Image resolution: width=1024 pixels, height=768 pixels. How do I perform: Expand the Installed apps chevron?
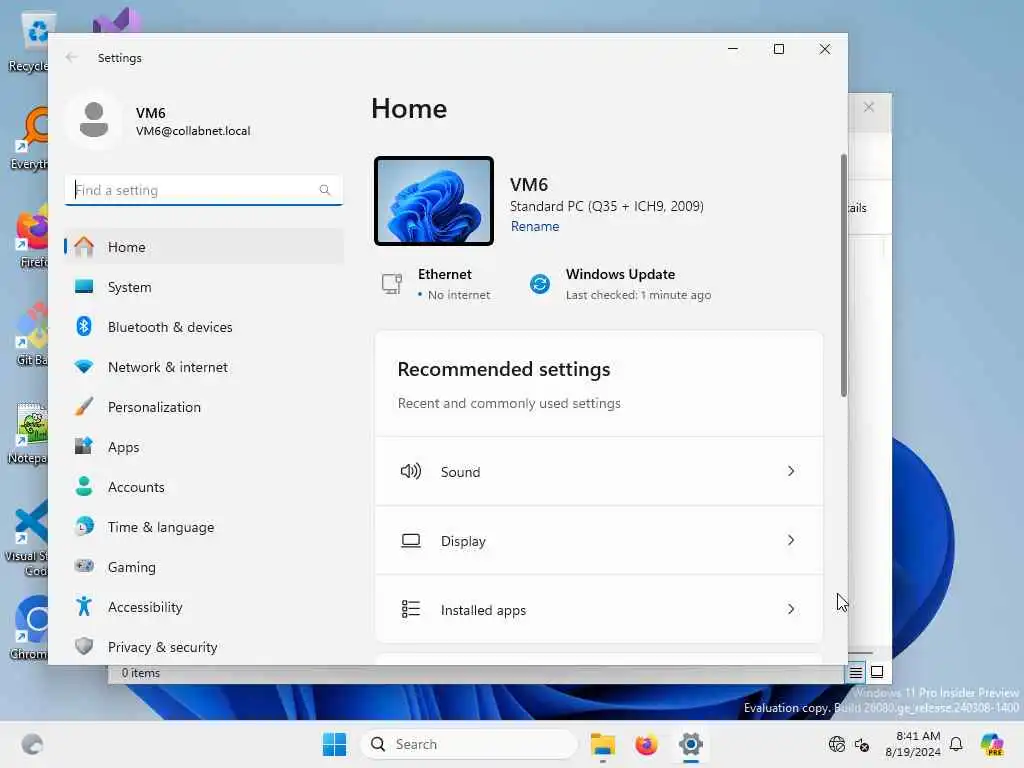click(791, 609)
